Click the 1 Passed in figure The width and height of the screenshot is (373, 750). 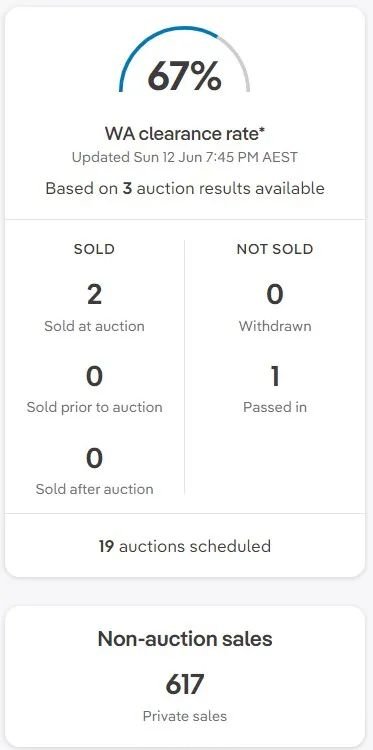[x=275, y=376]
